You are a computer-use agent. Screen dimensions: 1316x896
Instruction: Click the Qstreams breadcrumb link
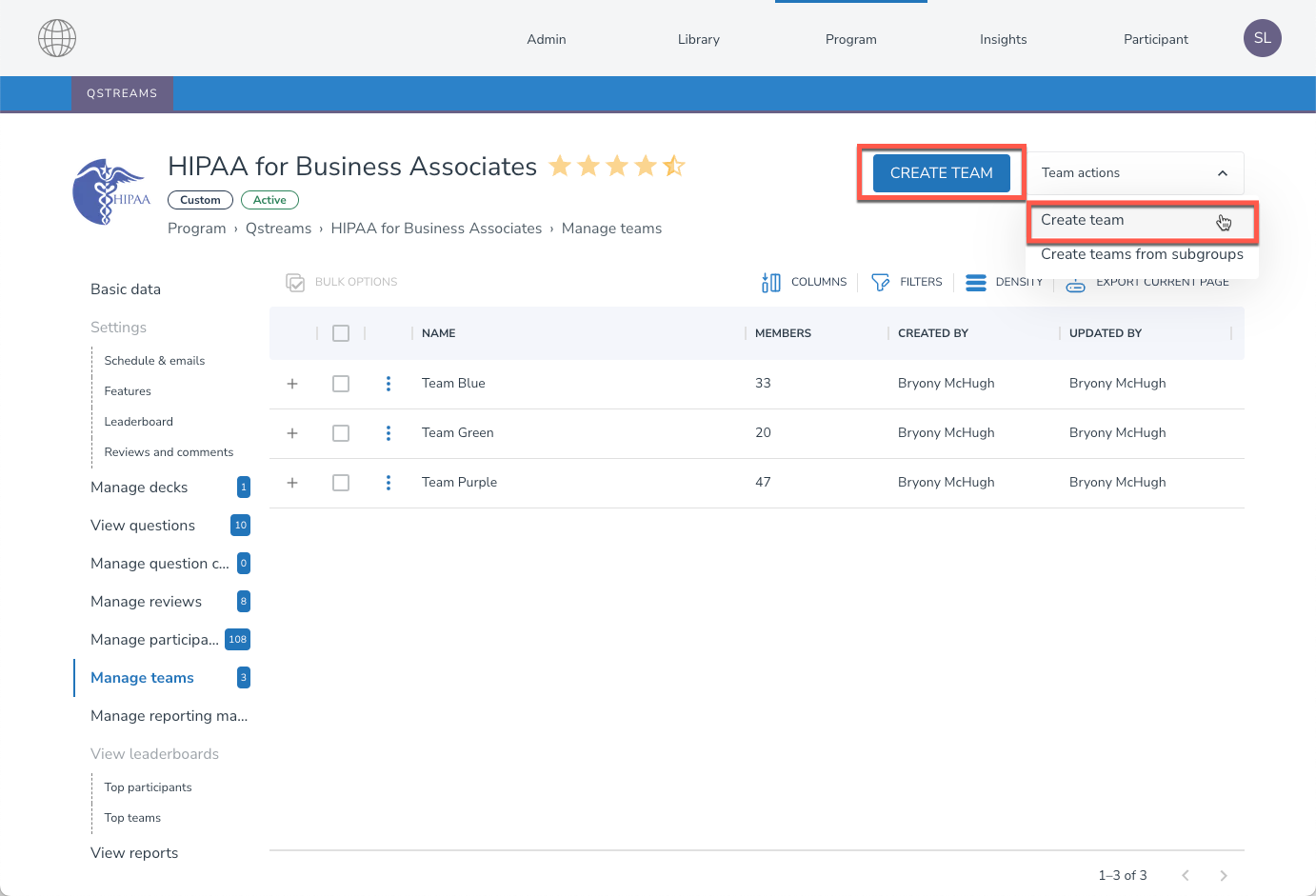tap(278, 229)
